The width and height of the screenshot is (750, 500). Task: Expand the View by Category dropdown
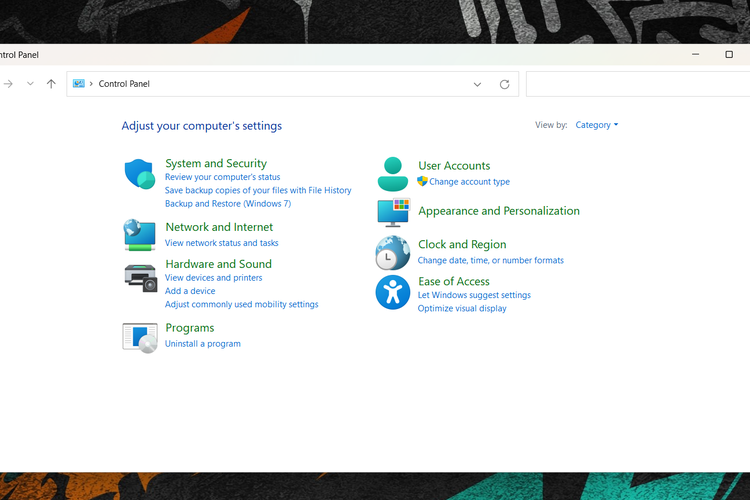(x=597, y=125)
